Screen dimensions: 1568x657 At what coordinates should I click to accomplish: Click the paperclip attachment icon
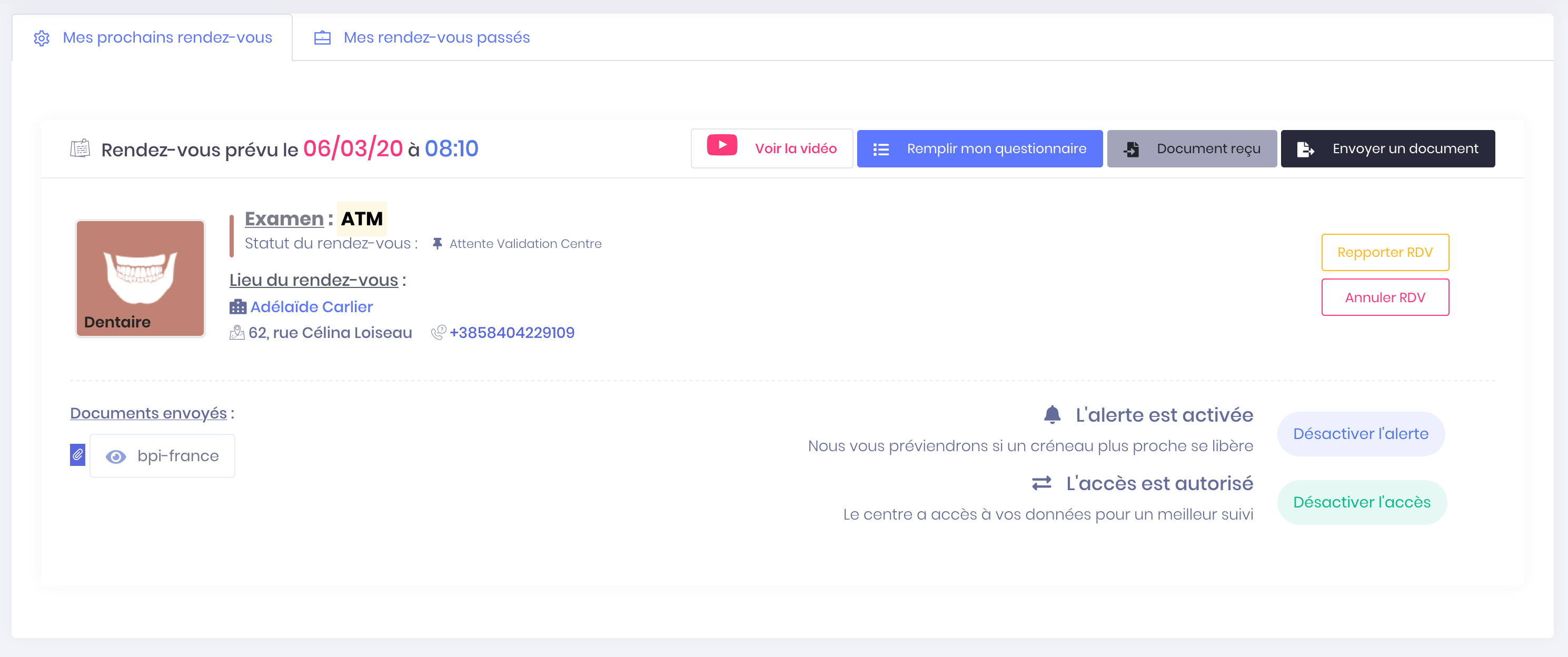(77, 455)
